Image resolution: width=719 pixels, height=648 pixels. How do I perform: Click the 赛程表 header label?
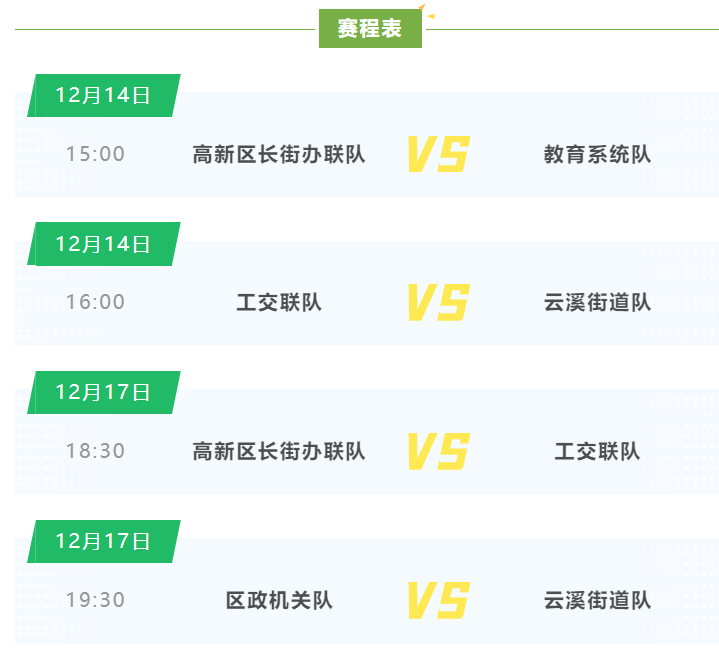[x=370, y=29]
